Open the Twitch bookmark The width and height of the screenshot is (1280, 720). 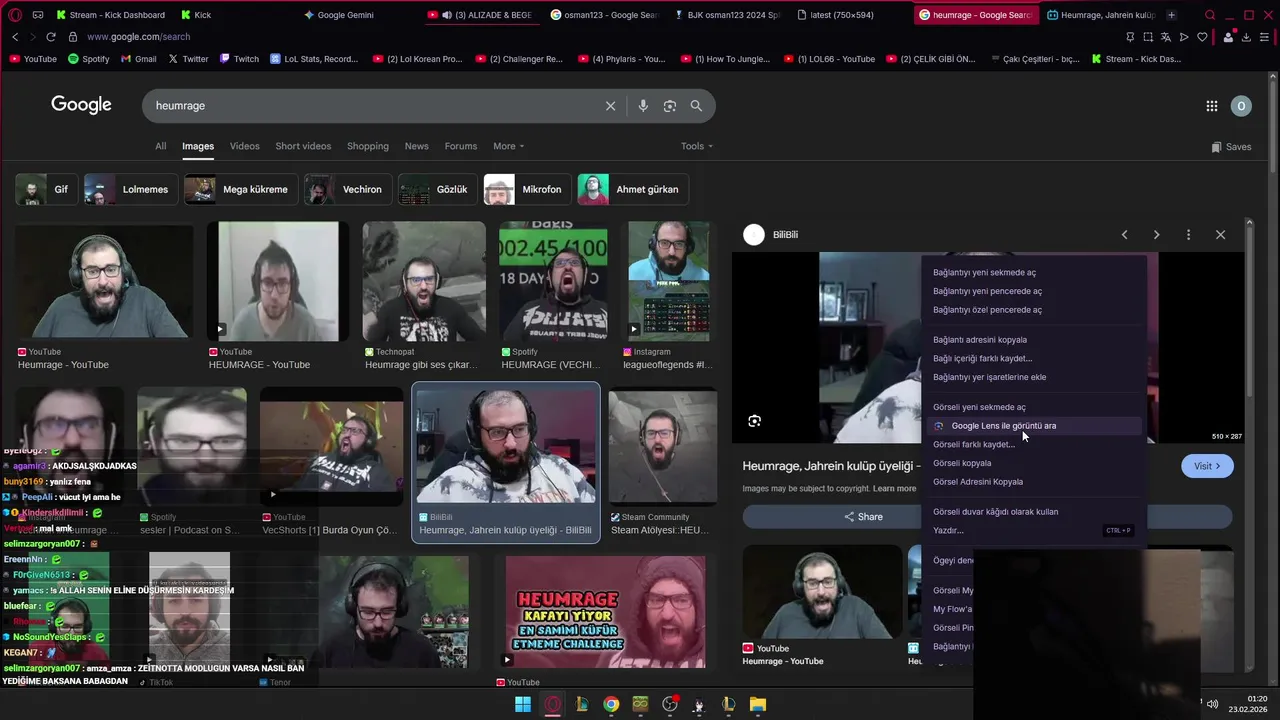pyautogui.click(x=239, y=59)
